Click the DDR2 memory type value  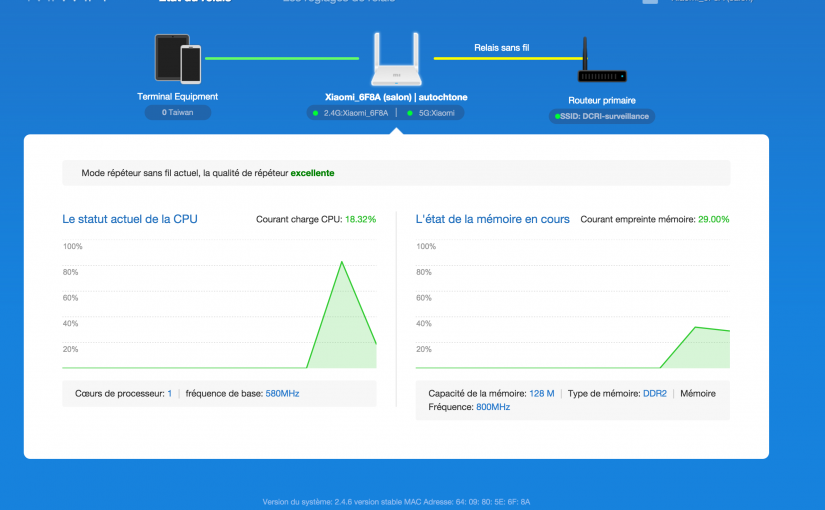click(655, 394)
